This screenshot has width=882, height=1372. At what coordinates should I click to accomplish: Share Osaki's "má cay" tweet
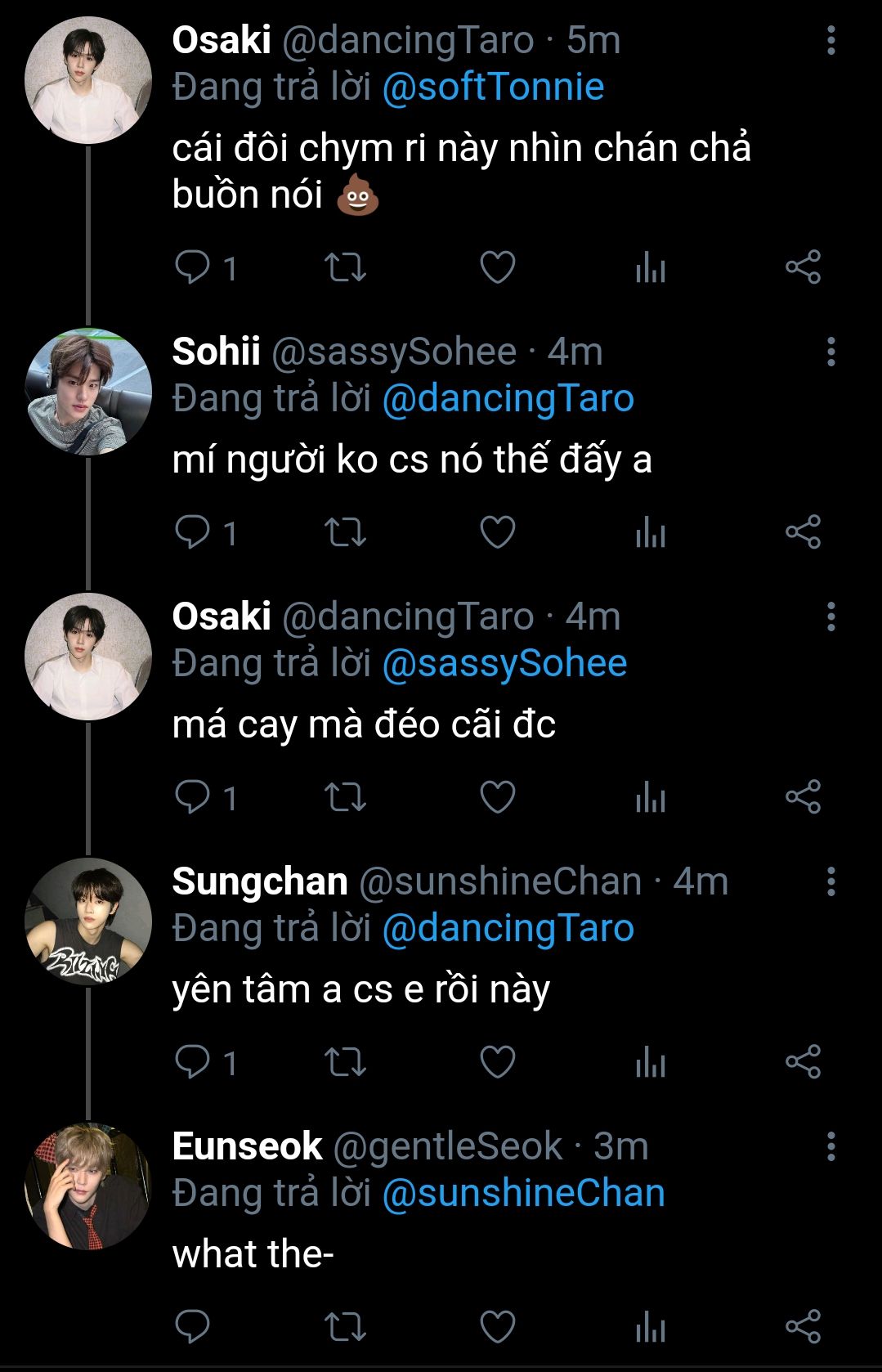coord(803,797)
